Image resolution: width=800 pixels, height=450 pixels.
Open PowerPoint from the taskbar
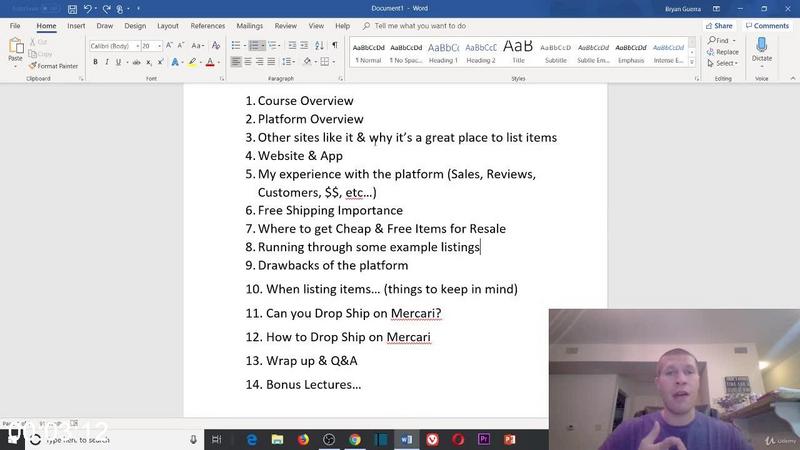[510, 439]
